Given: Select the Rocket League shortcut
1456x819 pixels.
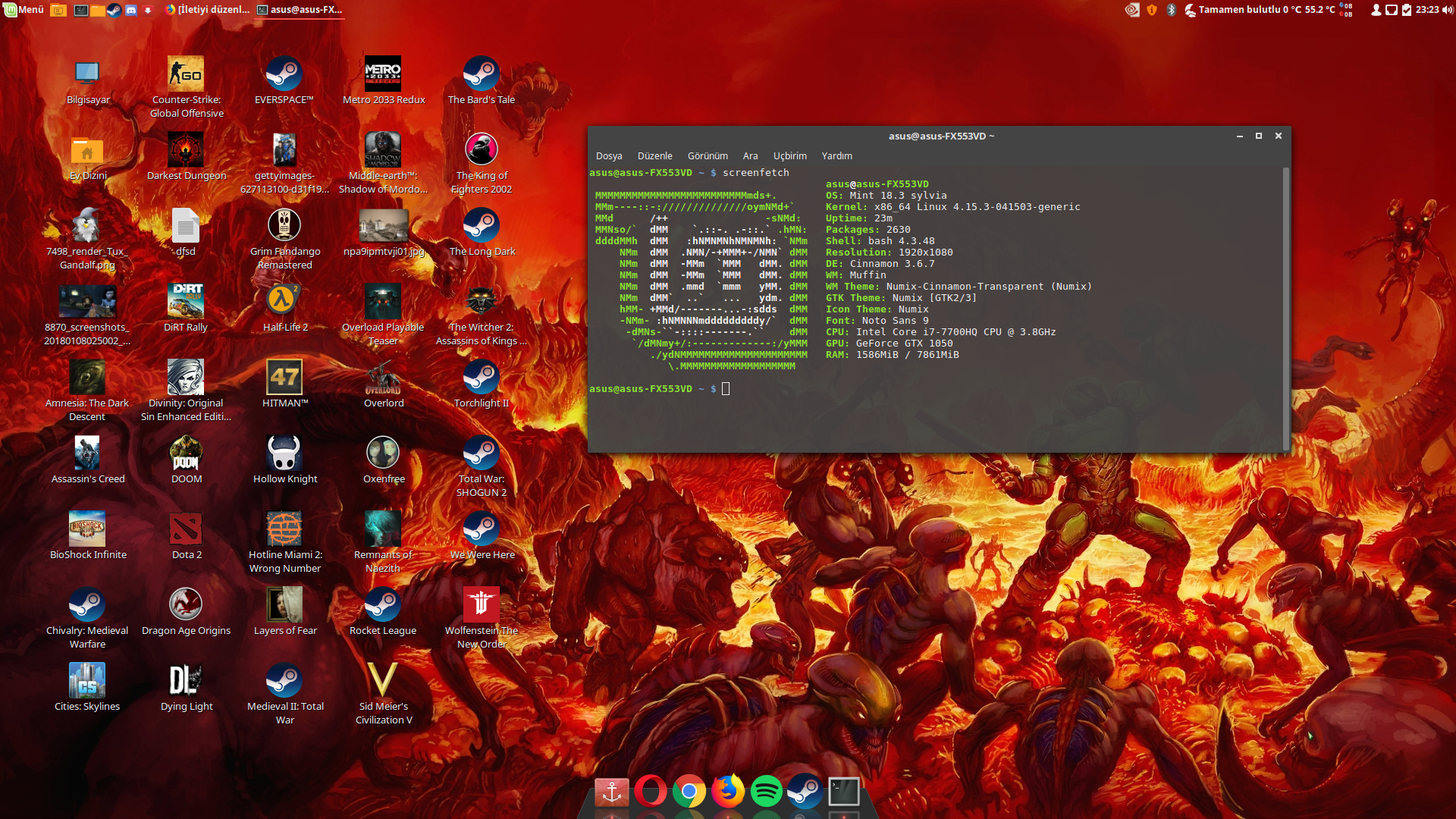Looking at the screenshot, I should (x=383, y=612).
